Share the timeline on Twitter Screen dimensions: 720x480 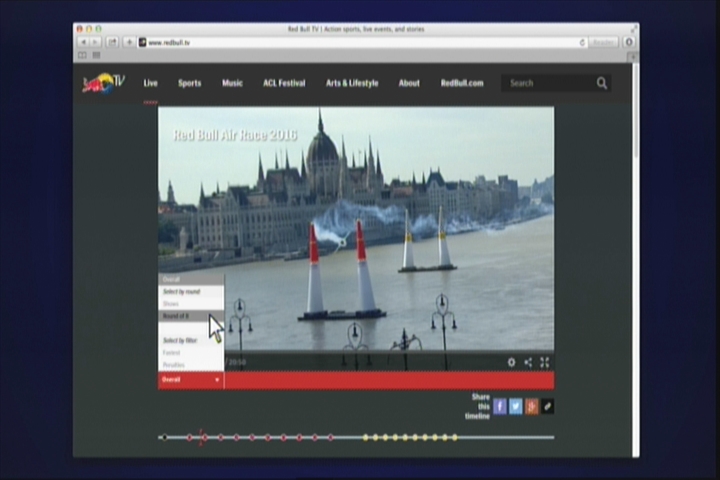click(x=516, y=407)
